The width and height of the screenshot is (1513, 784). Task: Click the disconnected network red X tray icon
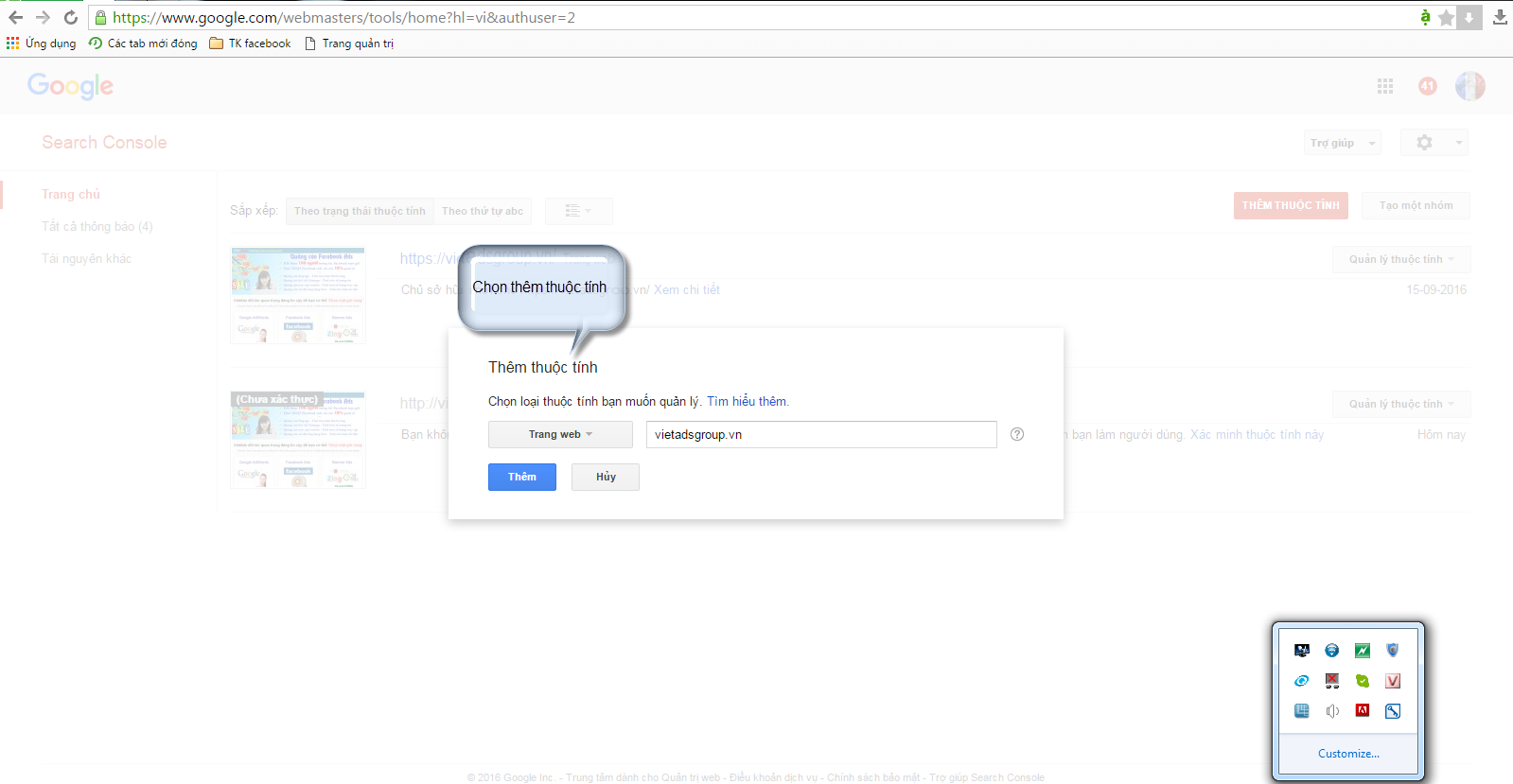click(1332, 681)
